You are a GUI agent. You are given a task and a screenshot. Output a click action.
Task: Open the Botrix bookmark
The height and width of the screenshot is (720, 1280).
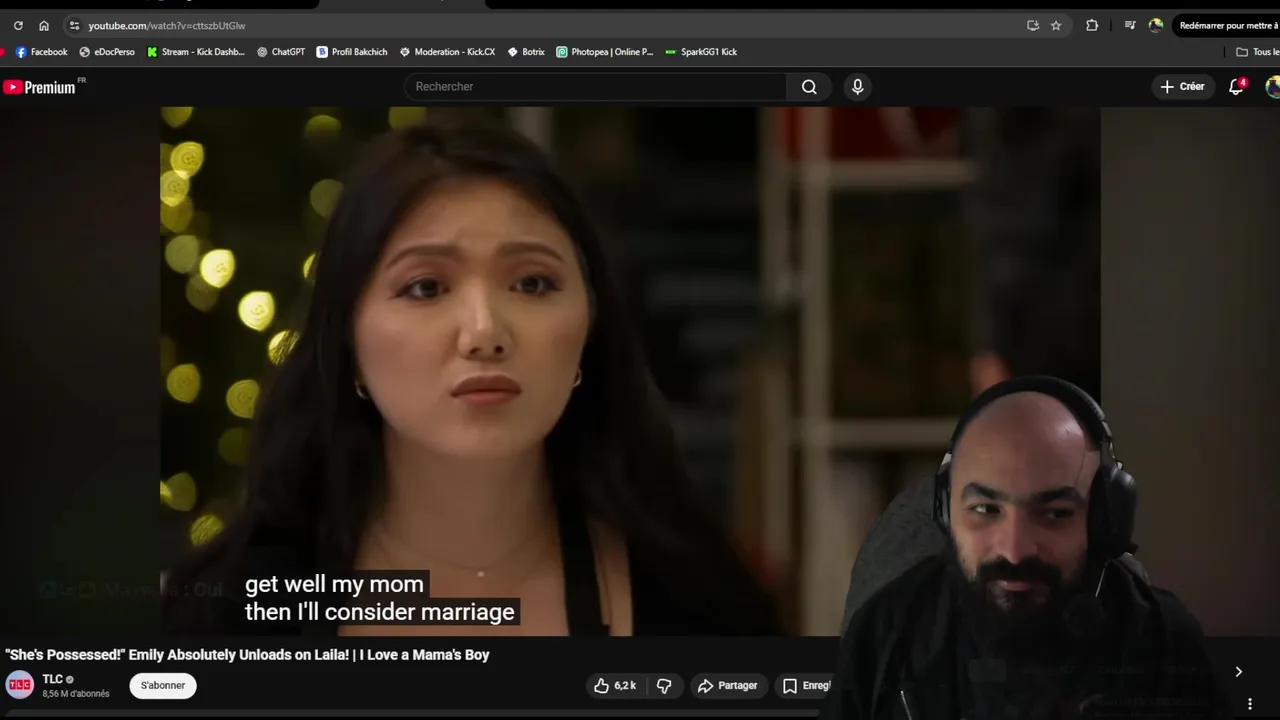pos(526,52)
